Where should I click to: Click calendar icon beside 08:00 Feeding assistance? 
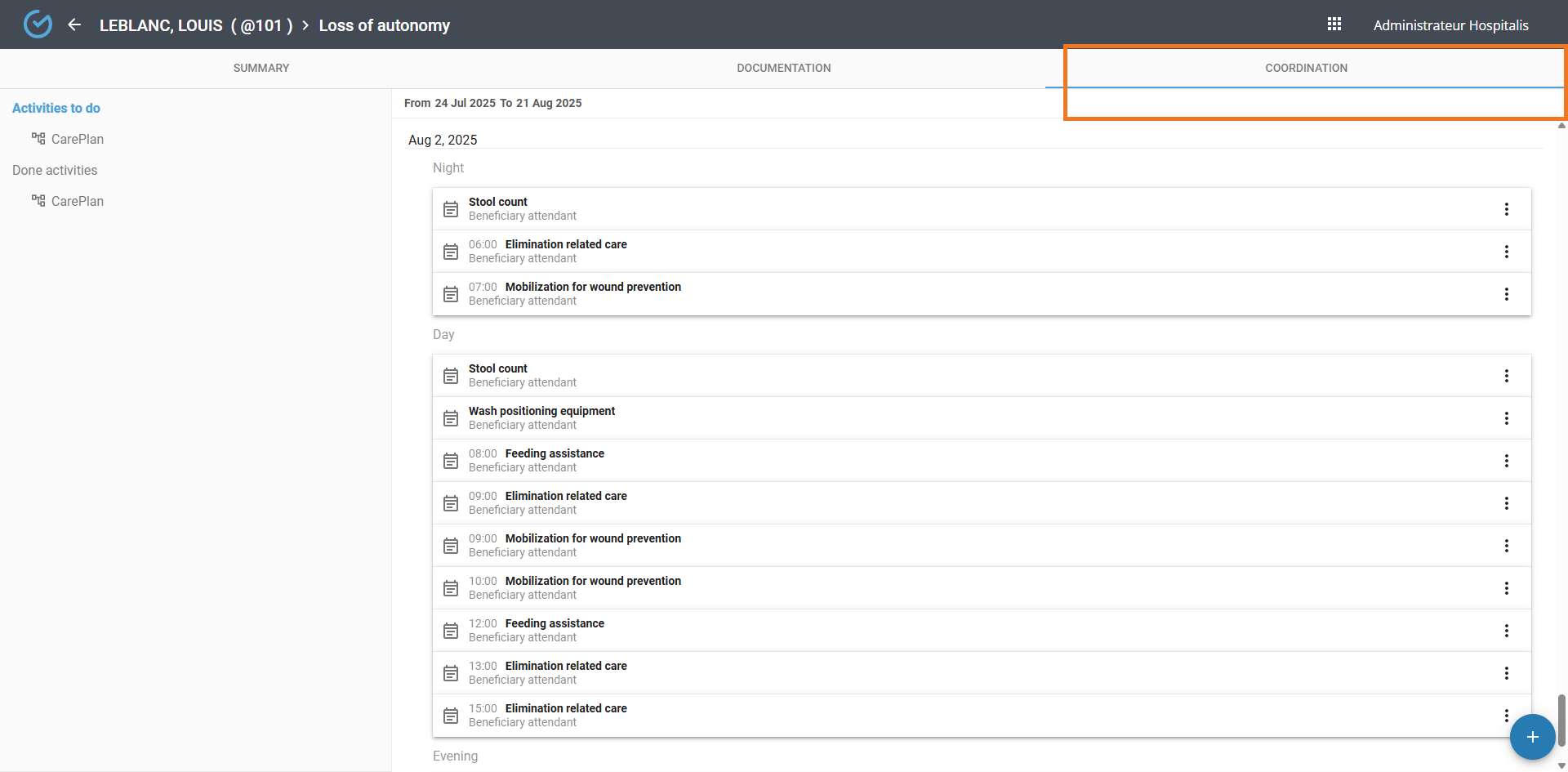pyautogui.click(x=451, y=461)
